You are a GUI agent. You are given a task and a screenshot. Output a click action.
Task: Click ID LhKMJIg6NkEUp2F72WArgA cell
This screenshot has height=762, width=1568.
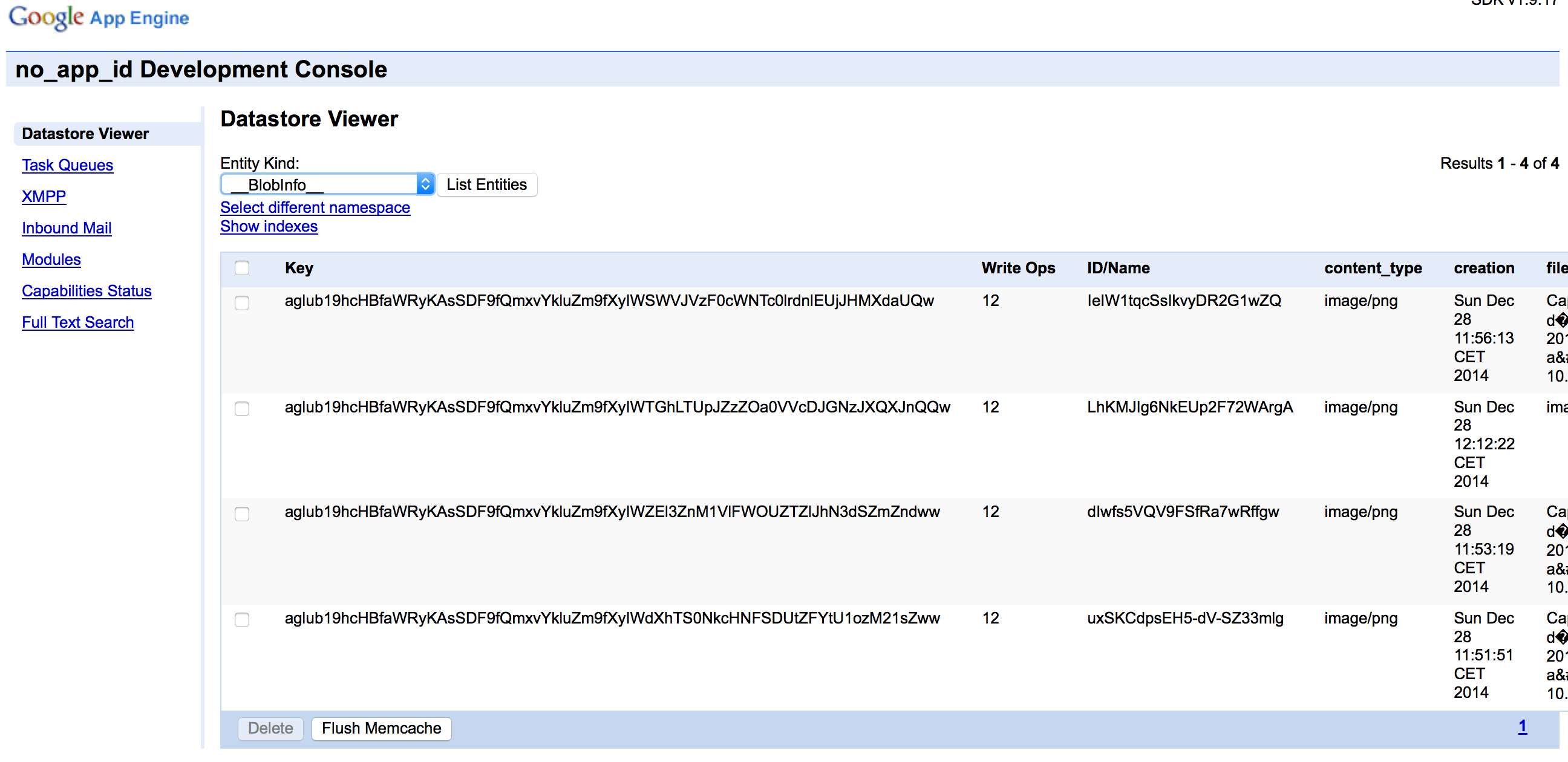(x=1190, y=407)
